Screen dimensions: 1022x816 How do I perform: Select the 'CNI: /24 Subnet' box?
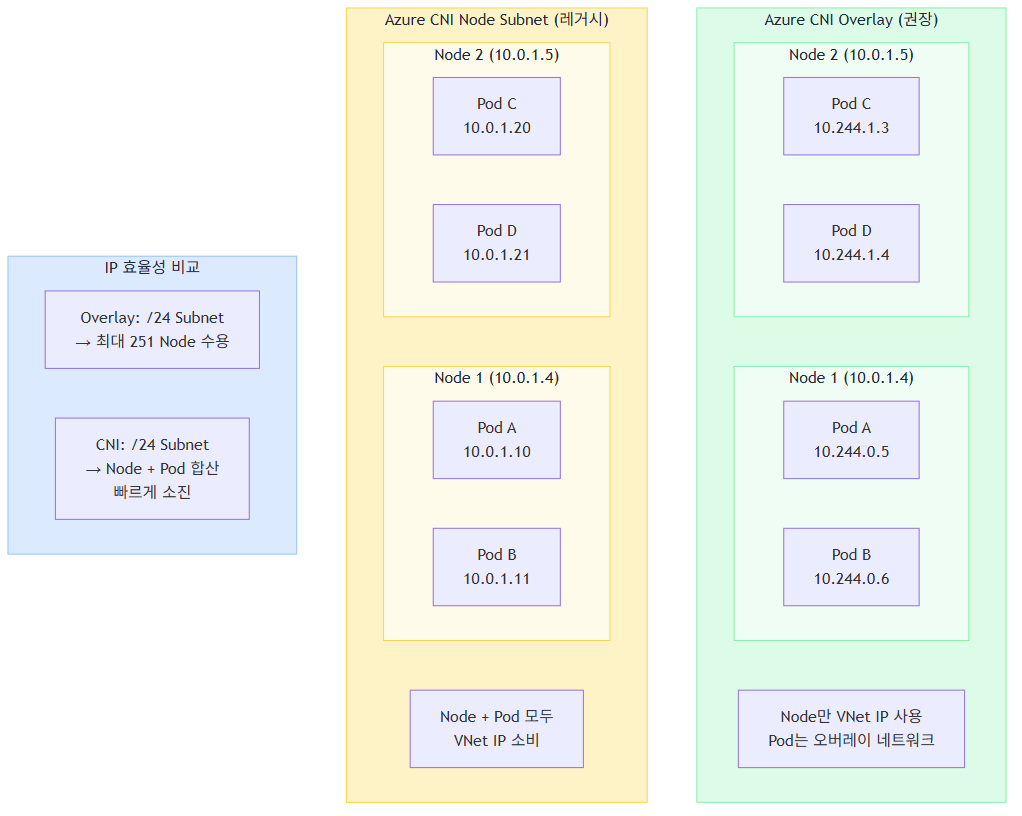point(152,469)
